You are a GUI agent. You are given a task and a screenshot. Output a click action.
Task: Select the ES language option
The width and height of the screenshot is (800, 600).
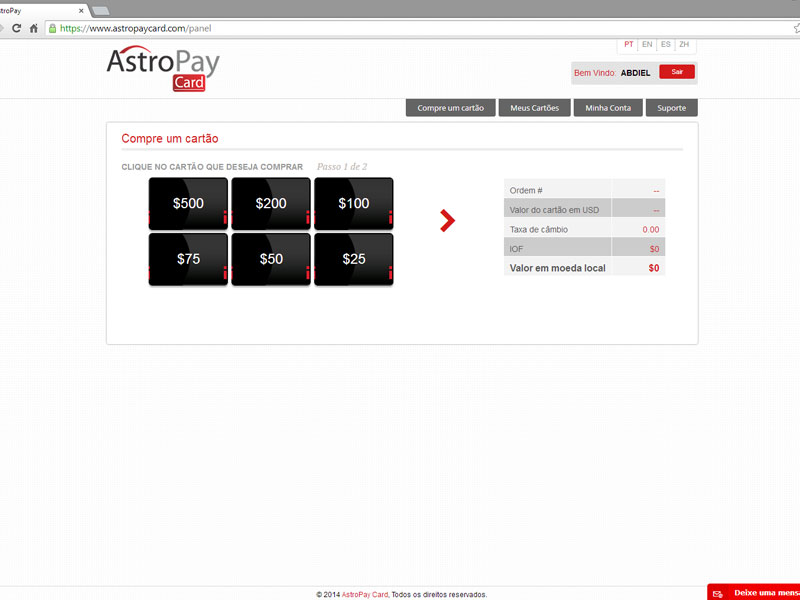(665, 44)
